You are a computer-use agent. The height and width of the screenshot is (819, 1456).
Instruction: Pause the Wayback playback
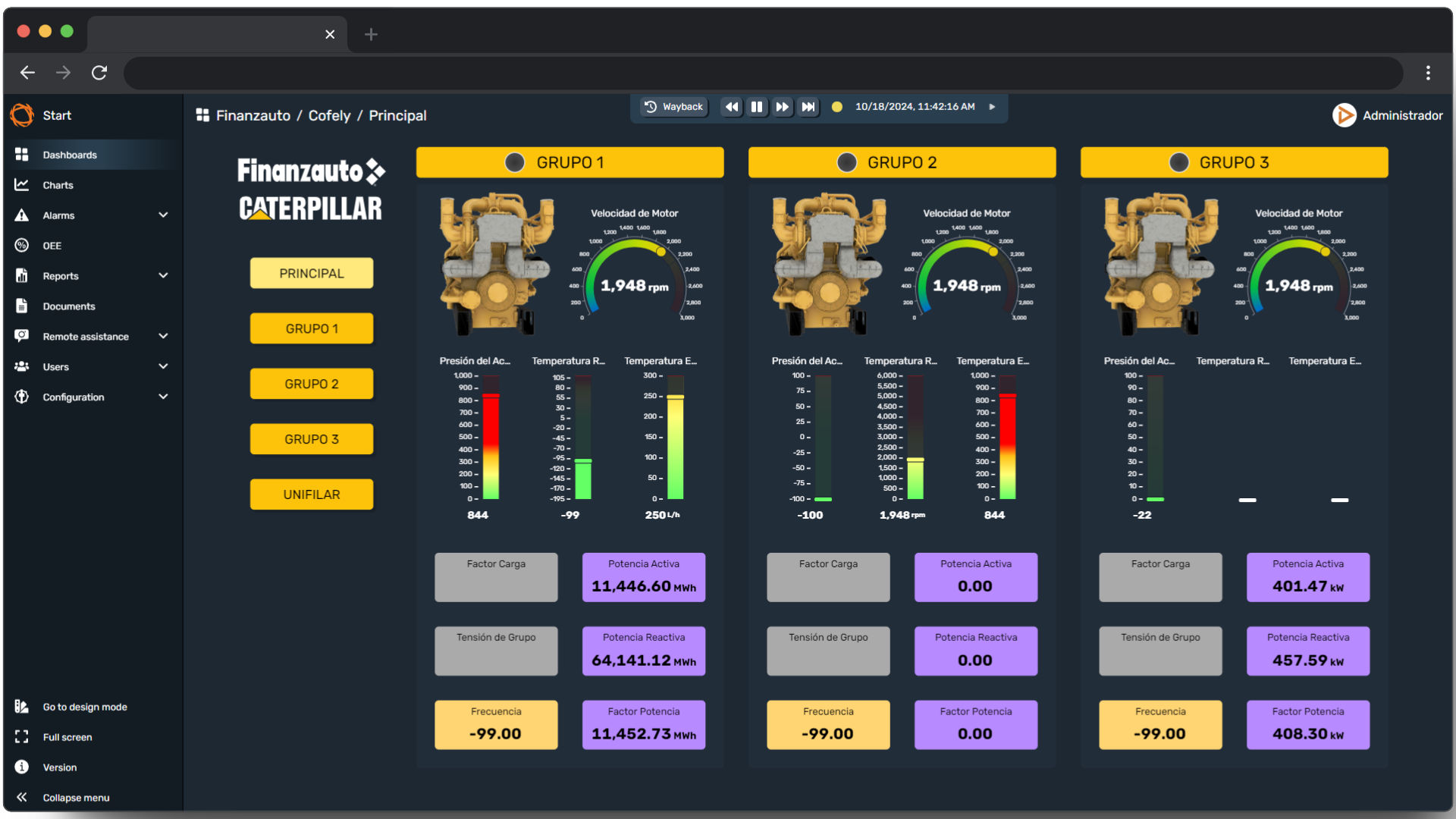(x=757, y=107)
